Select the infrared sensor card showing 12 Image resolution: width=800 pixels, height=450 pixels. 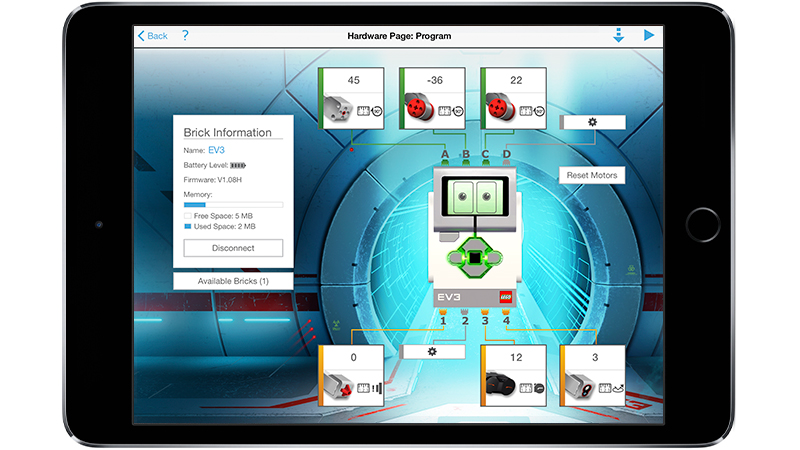click(x=514, y=376)
